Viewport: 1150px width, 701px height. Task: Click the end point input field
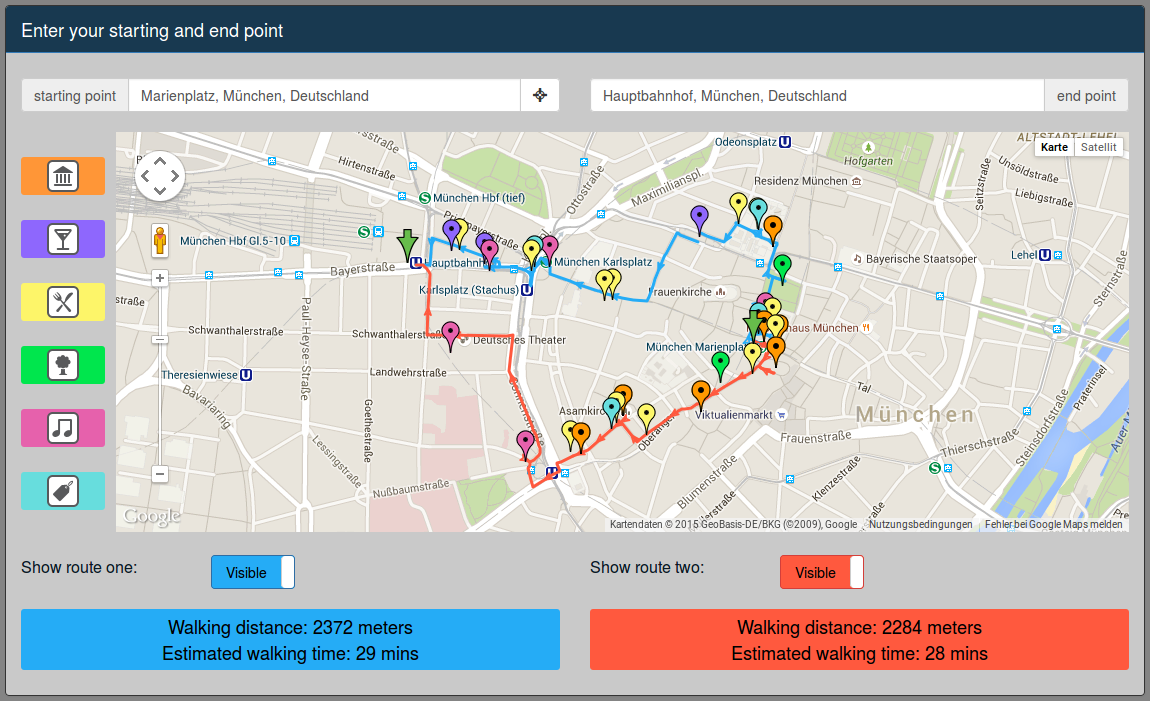[x=817, y=95]
